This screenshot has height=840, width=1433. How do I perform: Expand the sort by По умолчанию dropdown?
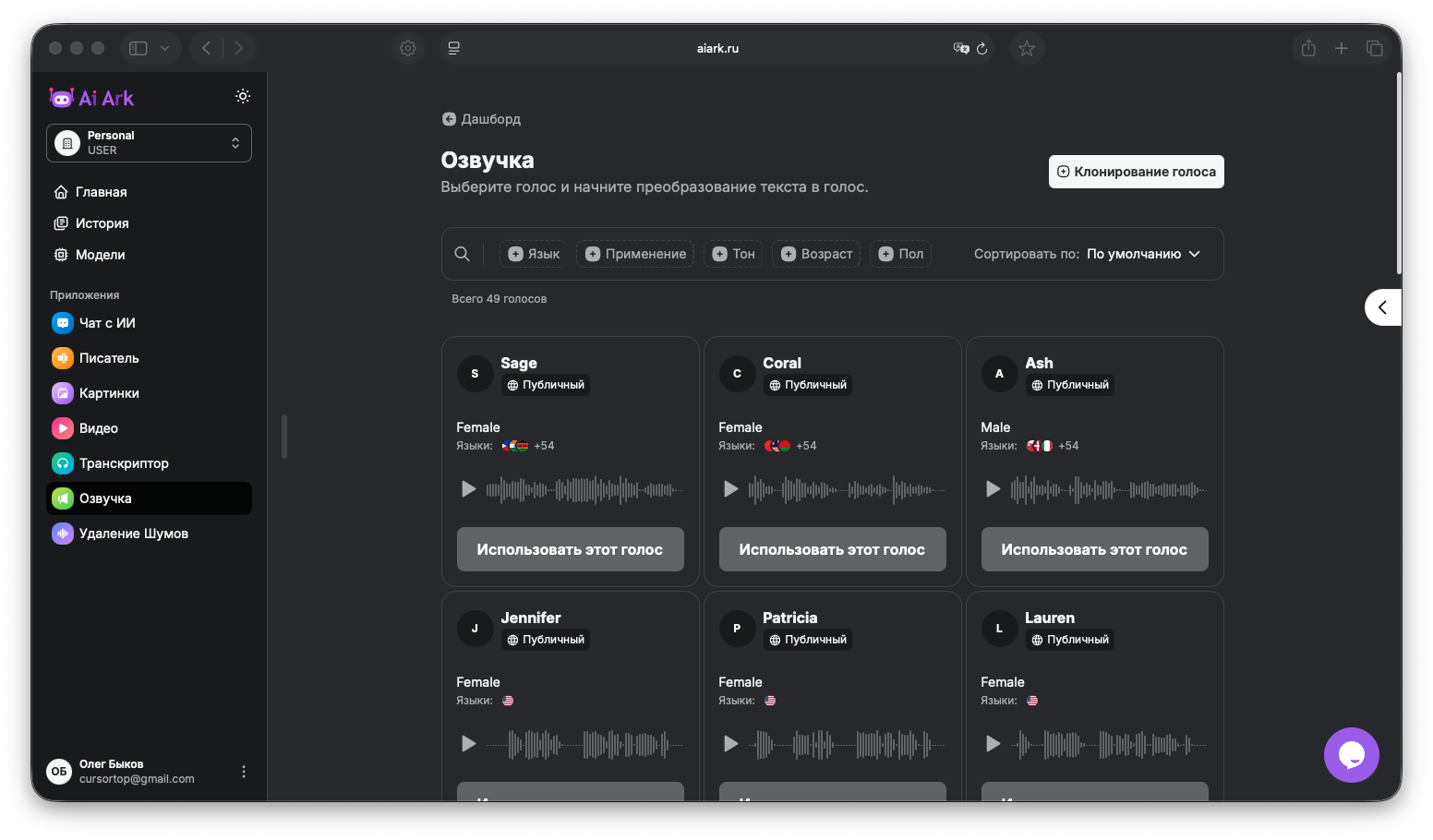point(1143,254)
